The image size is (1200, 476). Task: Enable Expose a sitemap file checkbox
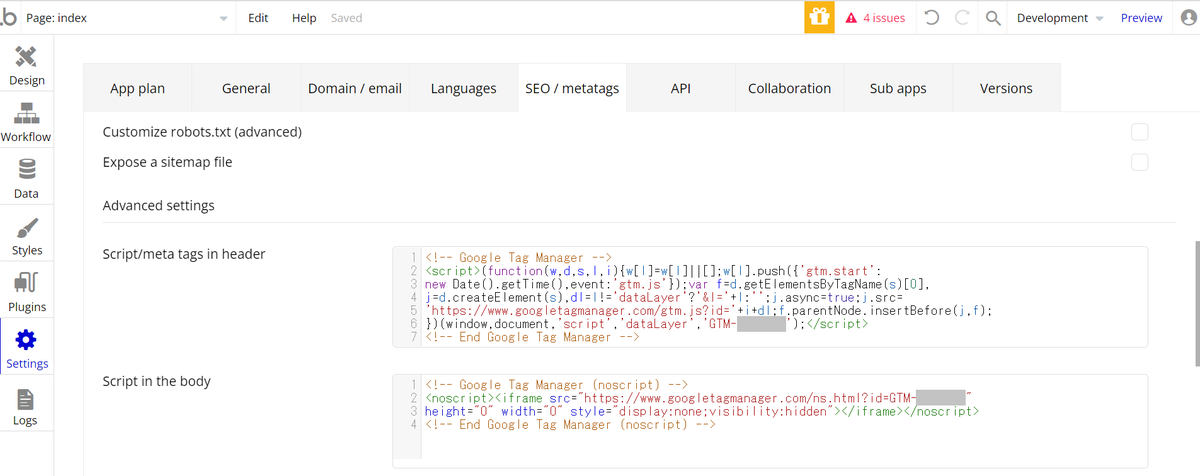click(x=1139, y=162)
